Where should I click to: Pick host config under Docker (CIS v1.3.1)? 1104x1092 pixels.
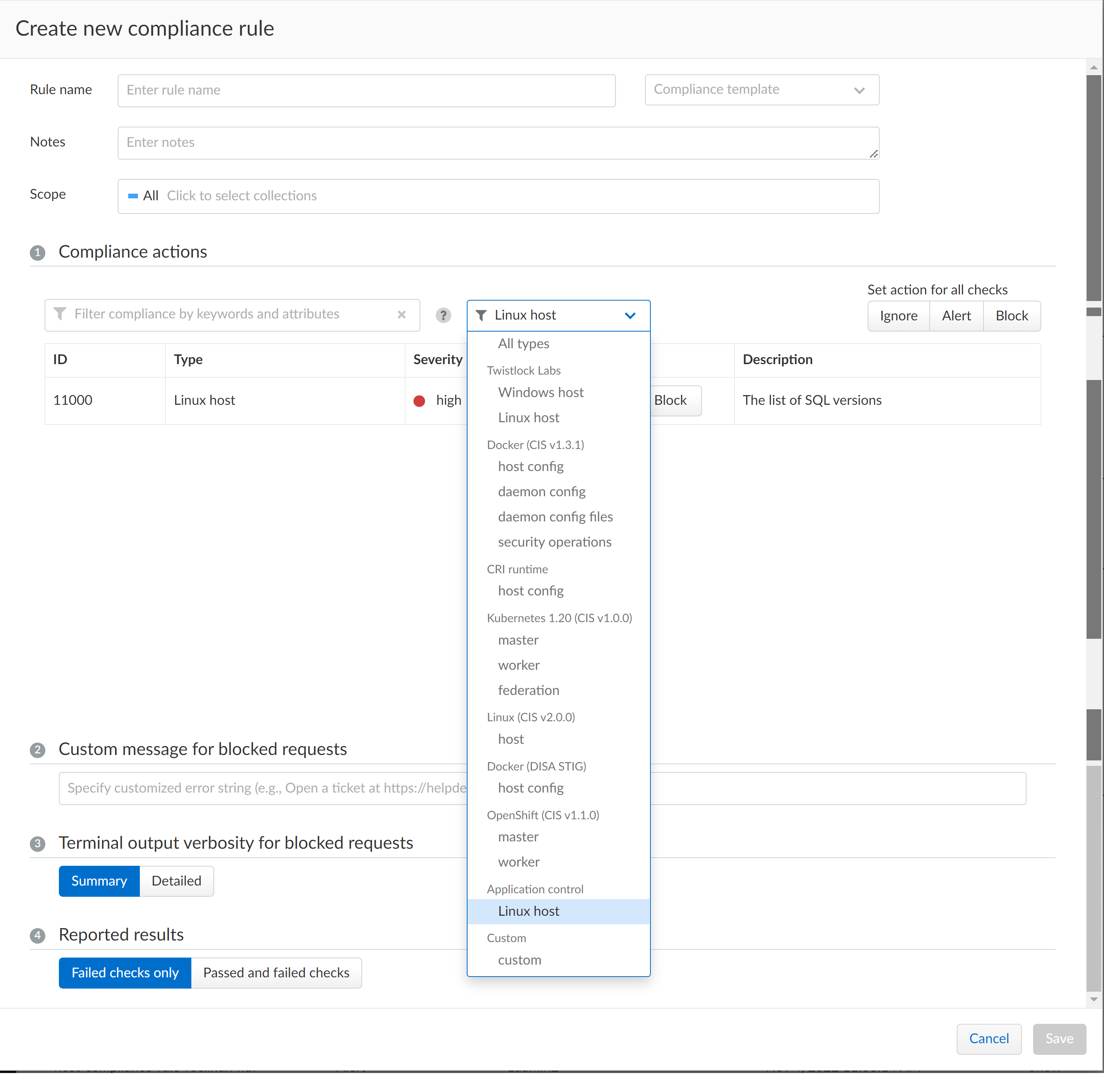coord(558,467)
